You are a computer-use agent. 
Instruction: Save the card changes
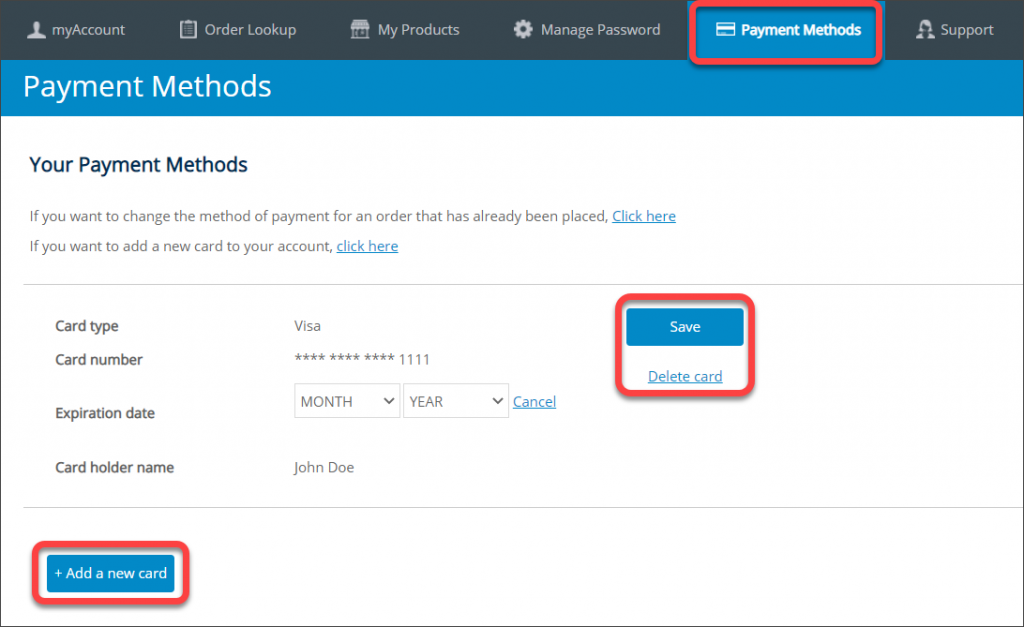point(684,327)
